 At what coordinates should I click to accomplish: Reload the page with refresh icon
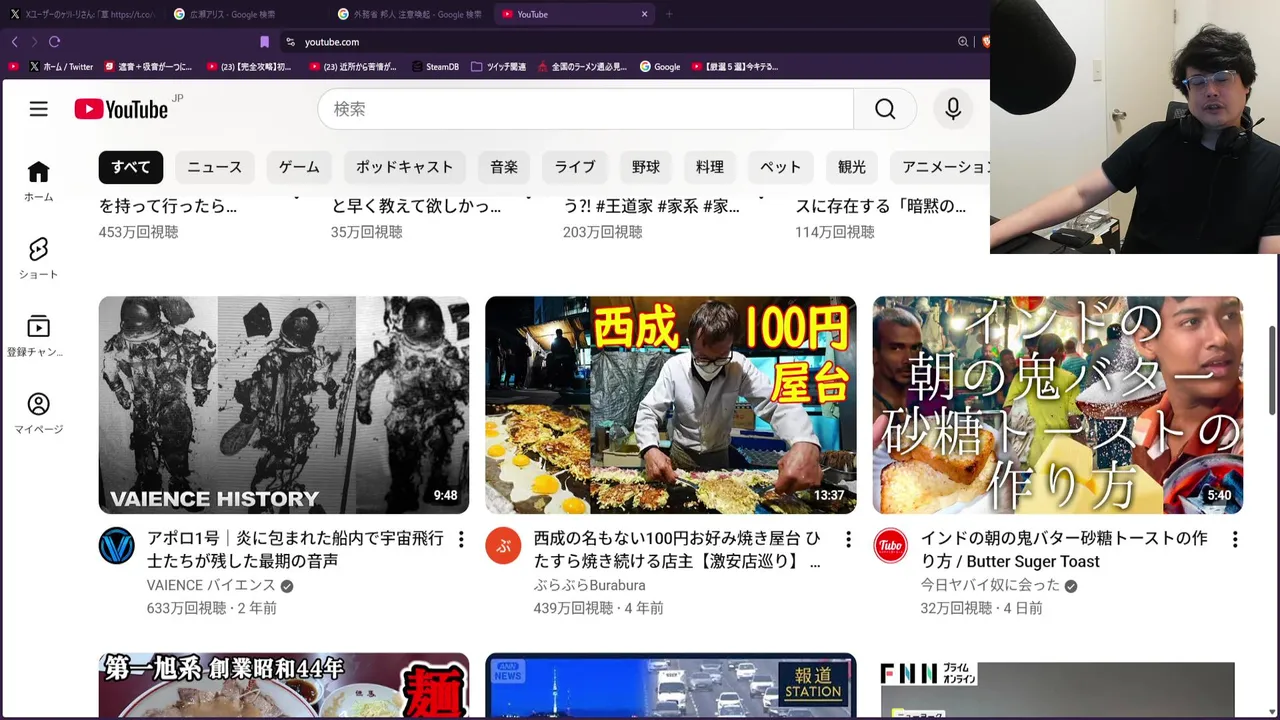coord(54,42)
